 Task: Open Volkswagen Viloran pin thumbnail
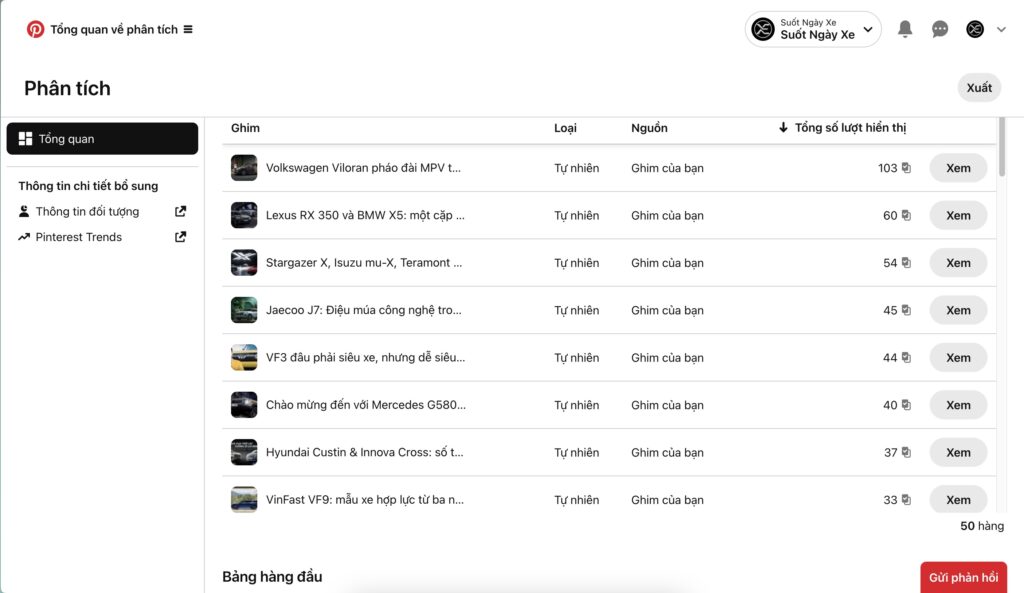coord(244,168)
